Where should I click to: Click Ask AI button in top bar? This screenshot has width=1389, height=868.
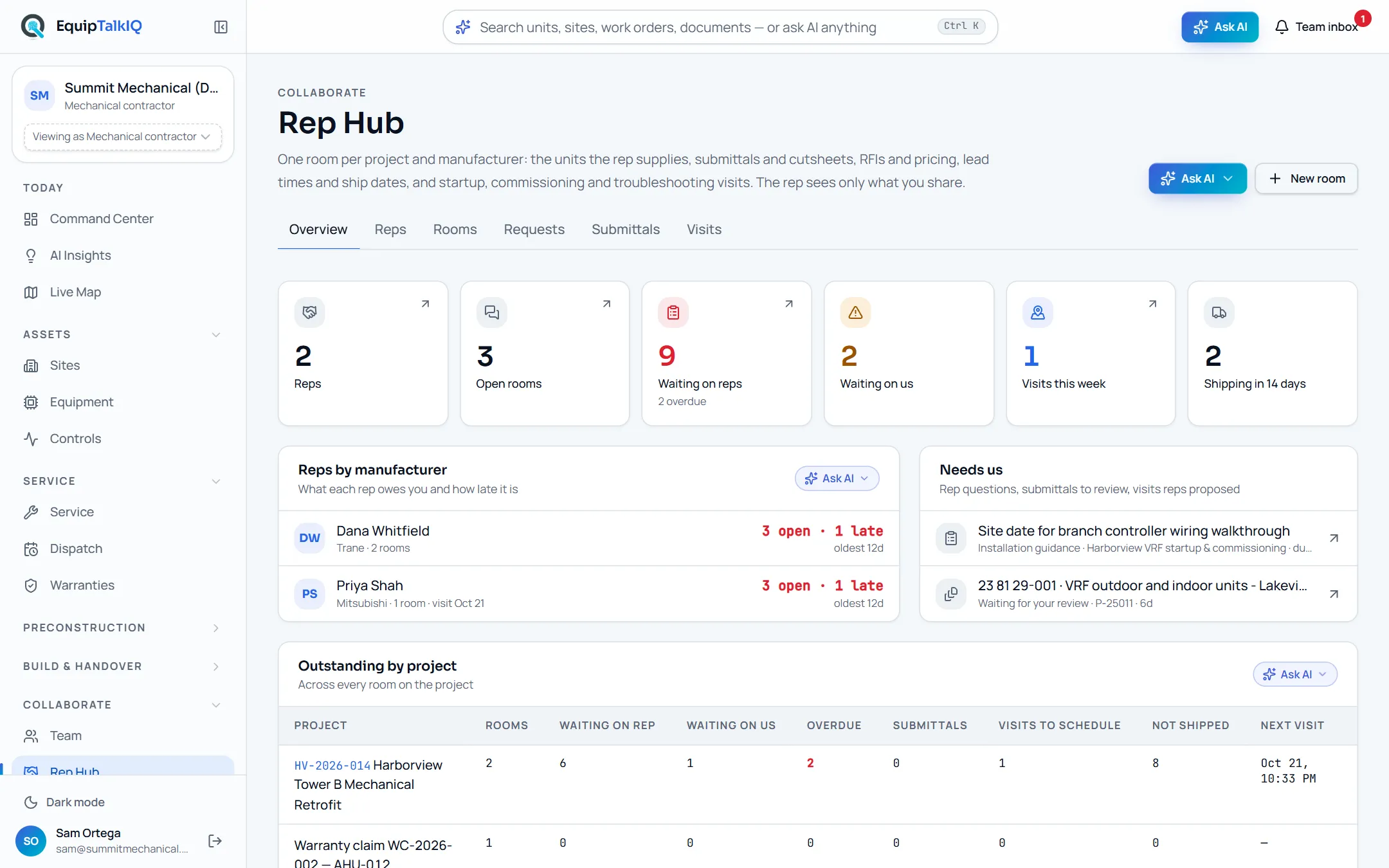click(1219, 27)
